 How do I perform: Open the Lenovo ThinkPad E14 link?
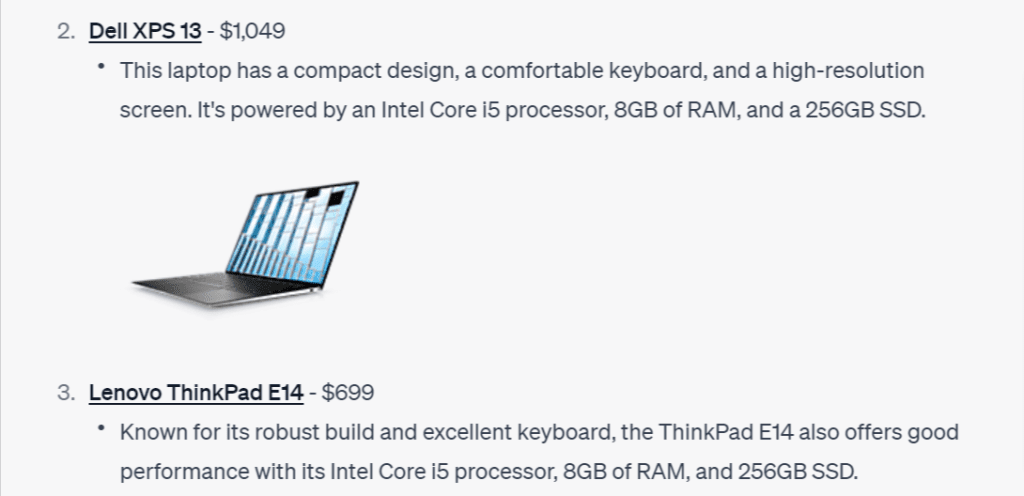pyautogui.click(x=196, y=392)
